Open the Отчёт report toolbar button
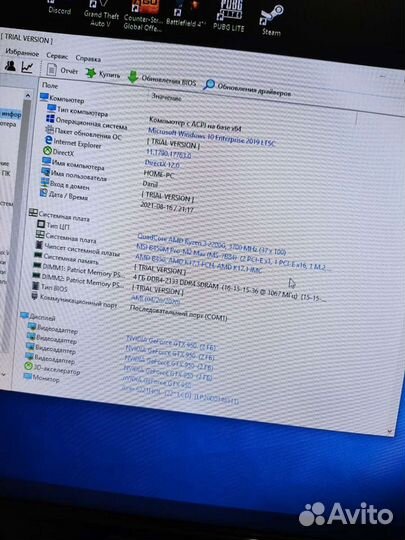The width and height of the screenshot is (405, 540). pyautogui.click(x=62, y=70)
